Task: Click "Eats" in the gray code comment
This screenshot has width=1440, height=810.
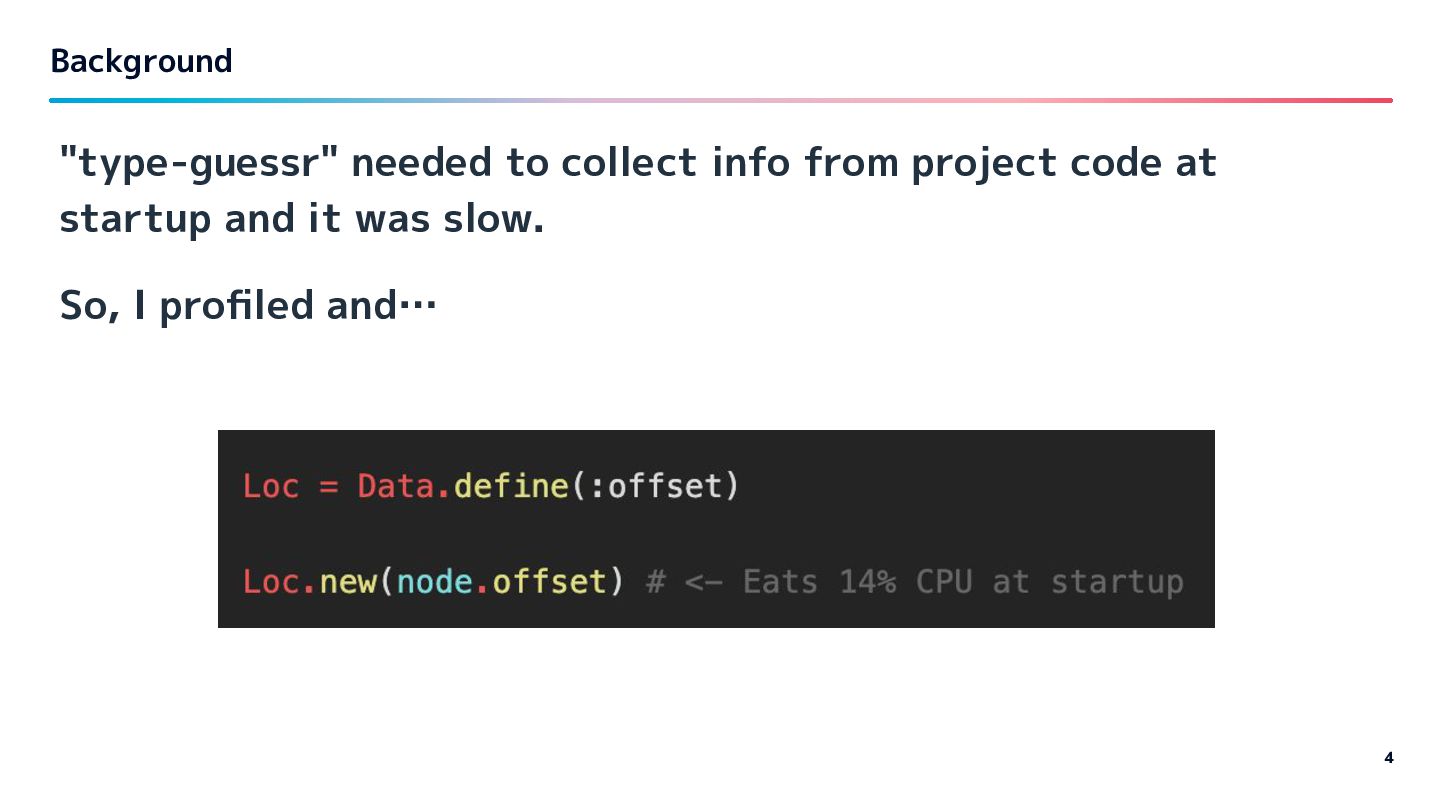Action: coord(779,582)
